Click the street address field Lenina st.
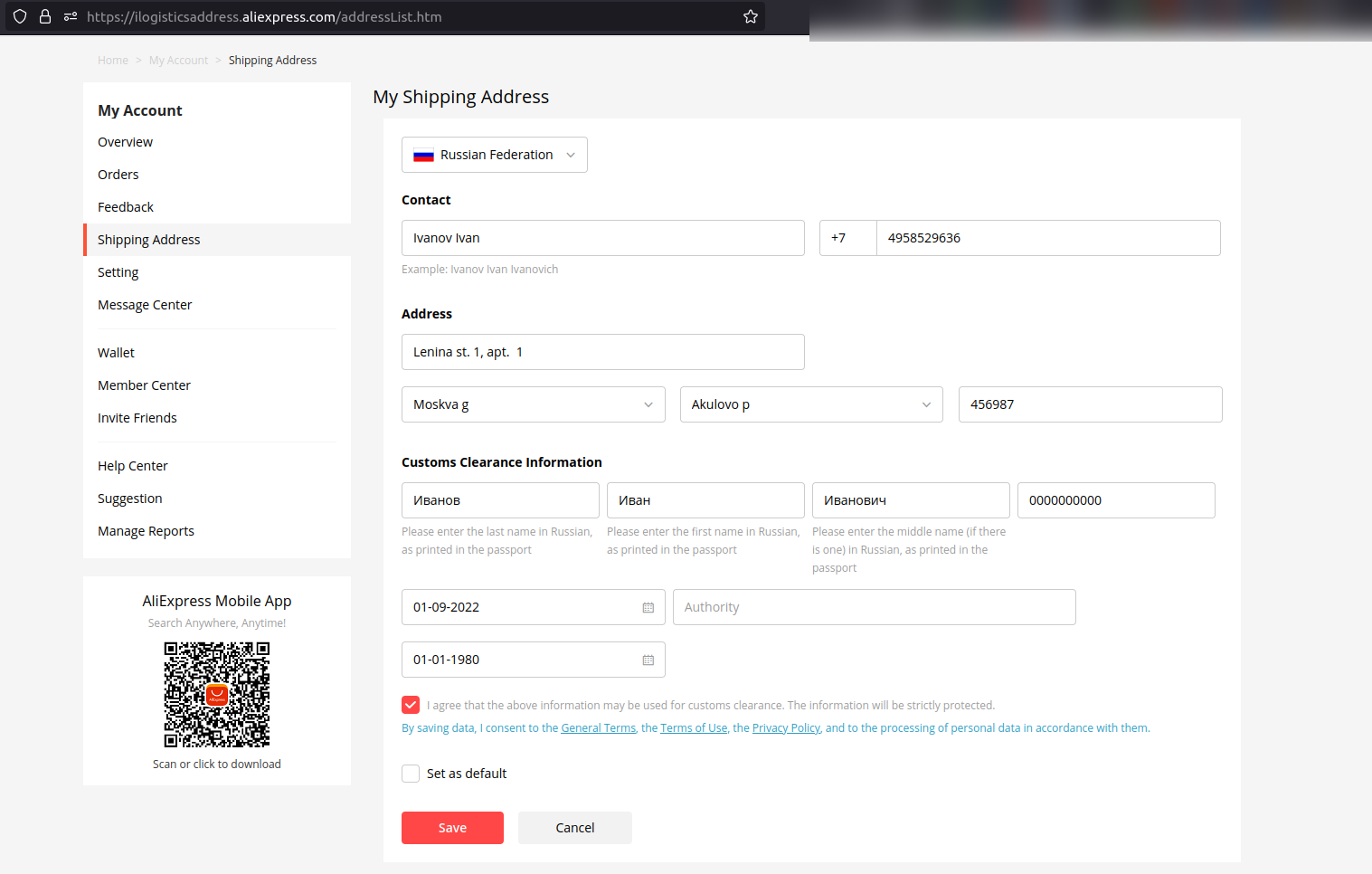1372x874 pixels. coord(603,352)
